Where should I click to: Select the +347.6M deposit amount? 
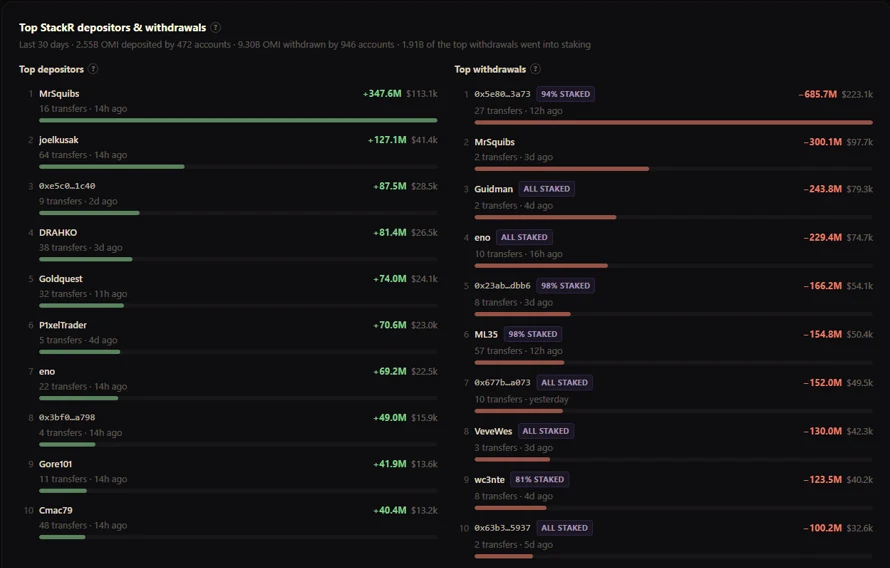[382, 94]
